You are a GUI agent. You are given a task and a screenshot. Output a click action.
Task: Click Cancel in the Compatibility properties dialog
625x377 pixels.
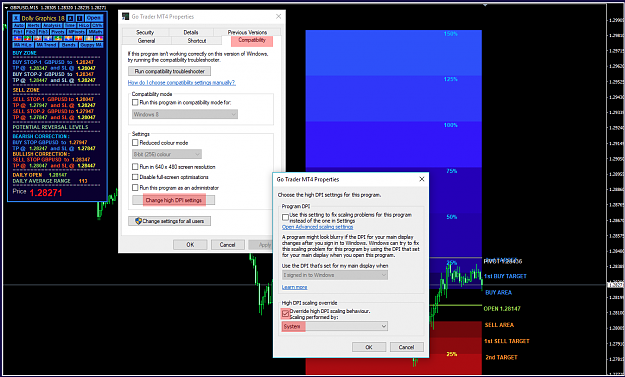pos(227,245)
